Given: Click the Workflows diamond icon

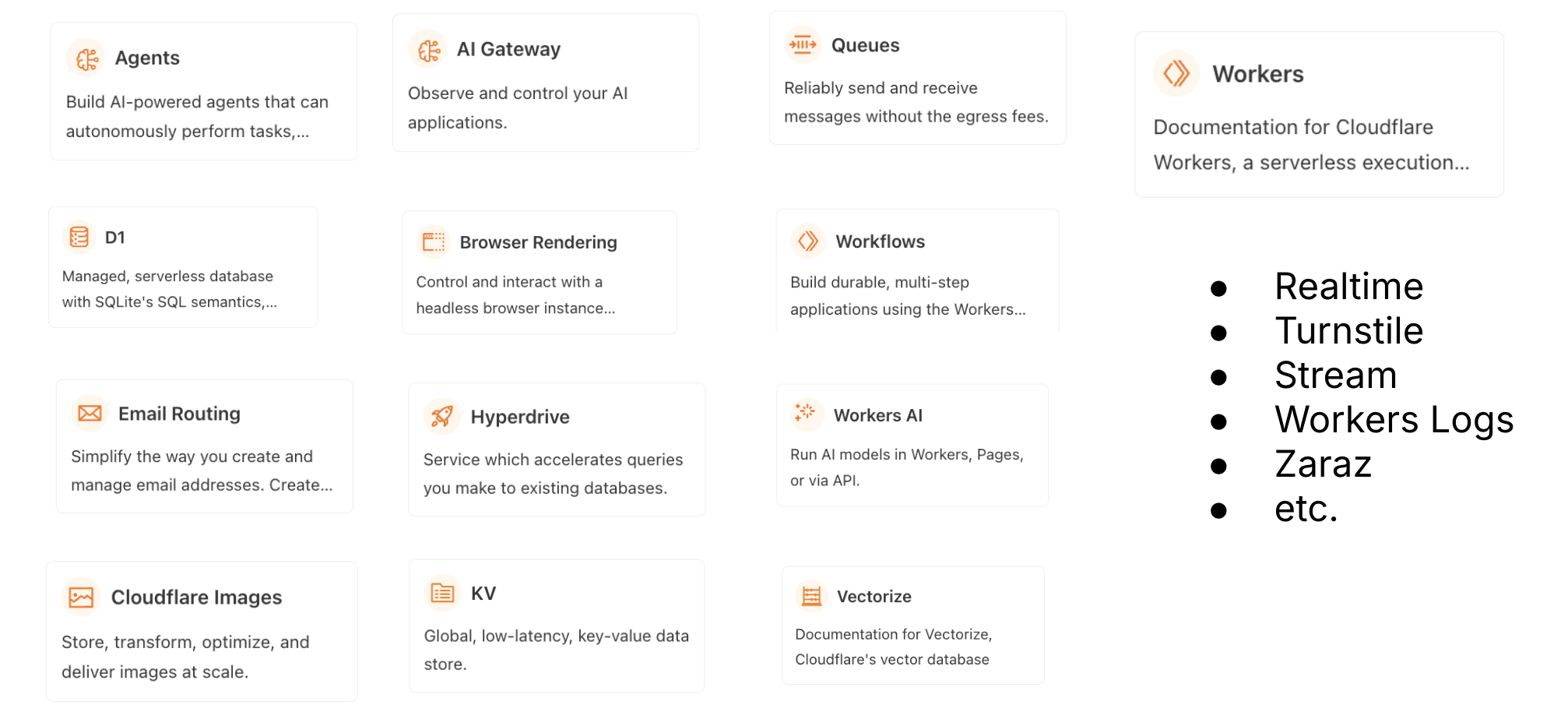Looking at the screenshot, I should tap(808, 241).
